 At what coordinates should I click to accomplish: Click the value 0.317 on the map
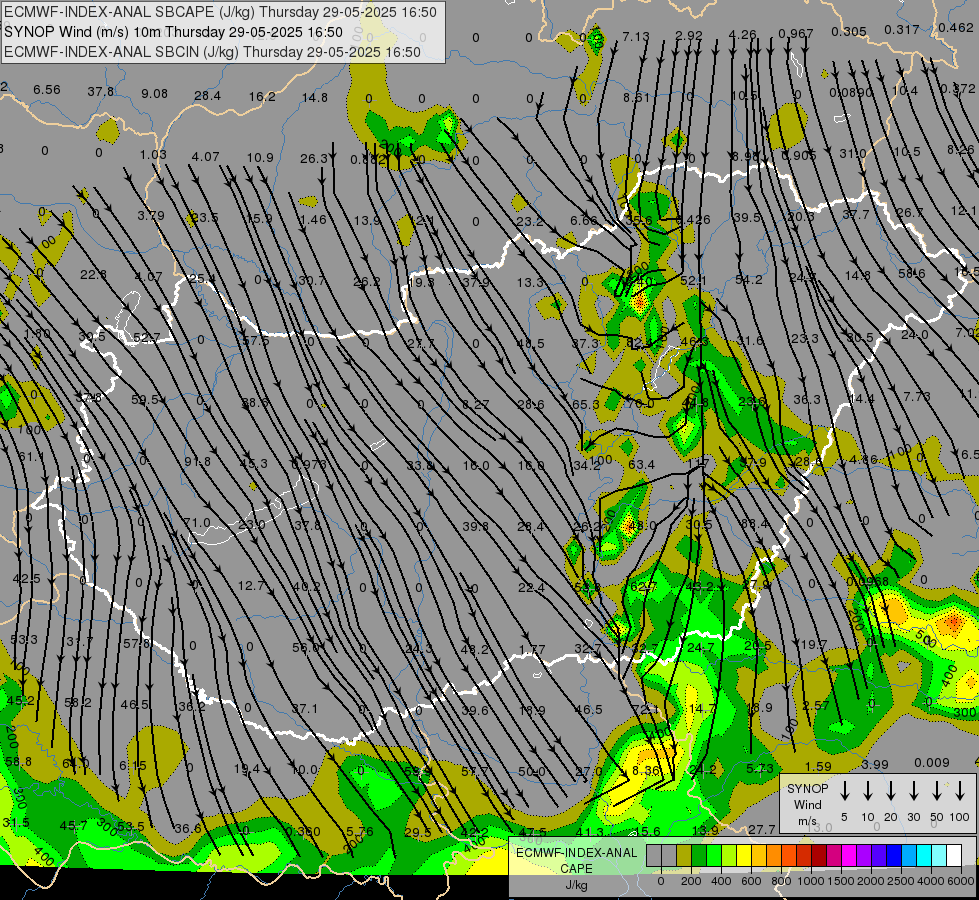[x=902, y=29]
